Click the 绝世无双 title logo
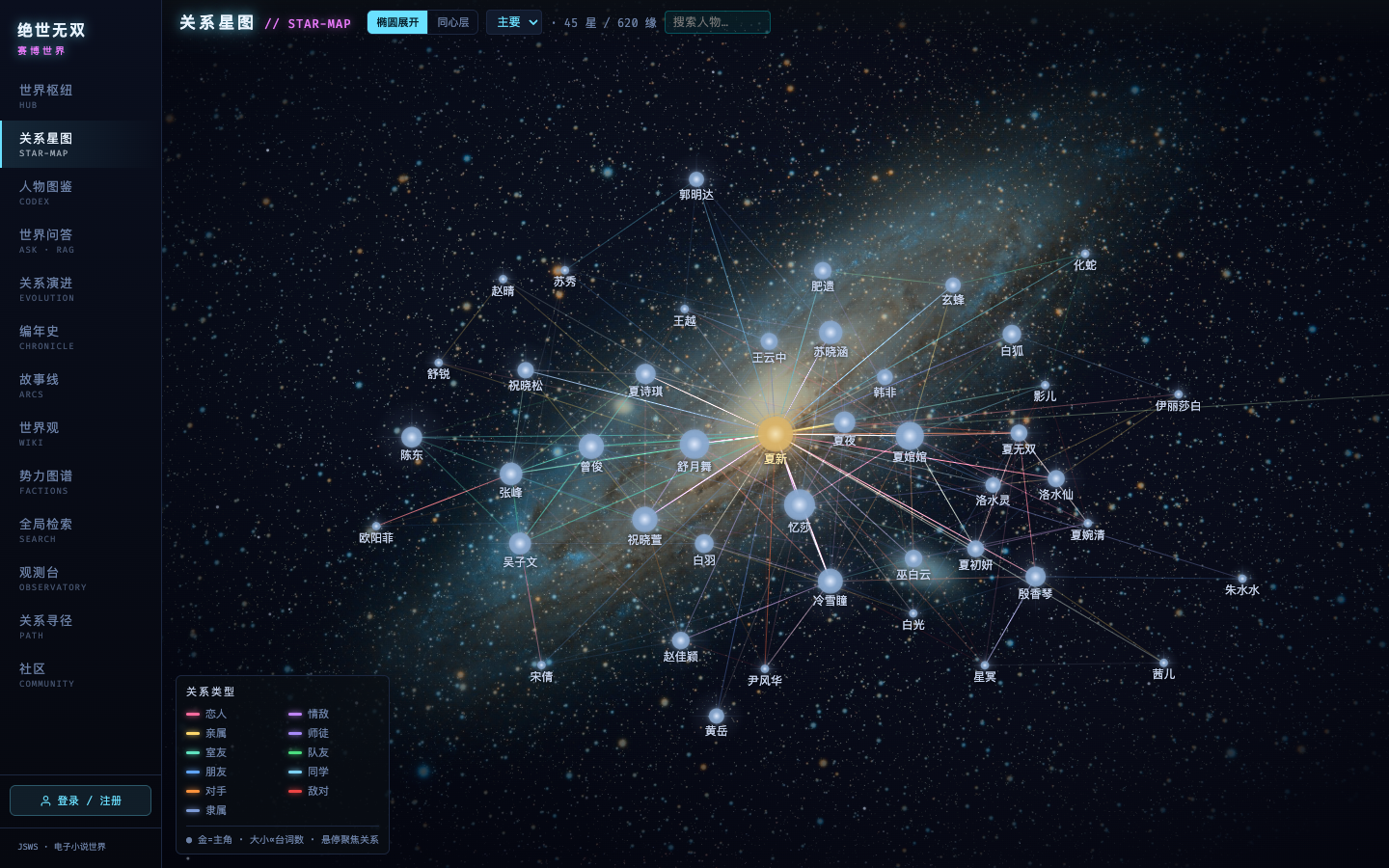 (51, 30)
